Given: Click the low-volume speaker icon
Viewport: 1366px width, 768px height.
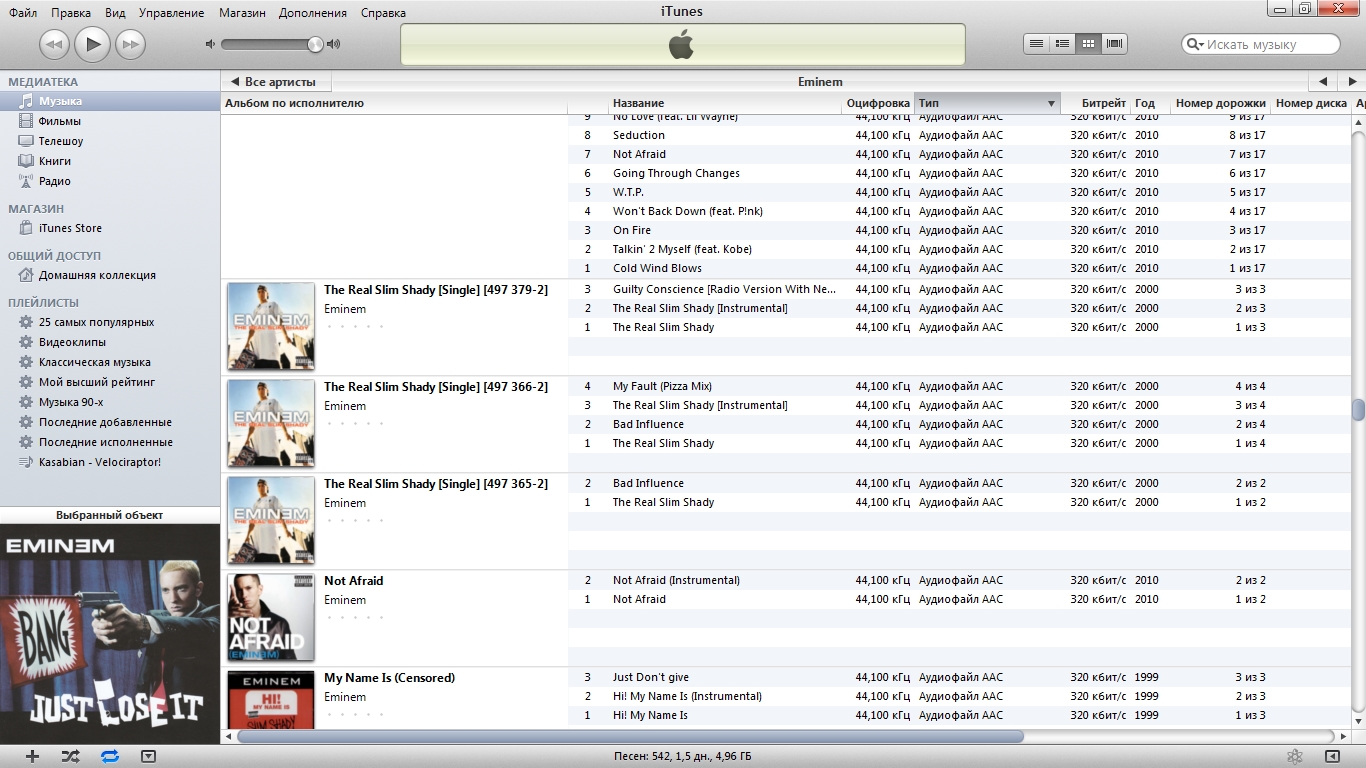Looking at the screenshot, I should (x=210, y=44).
